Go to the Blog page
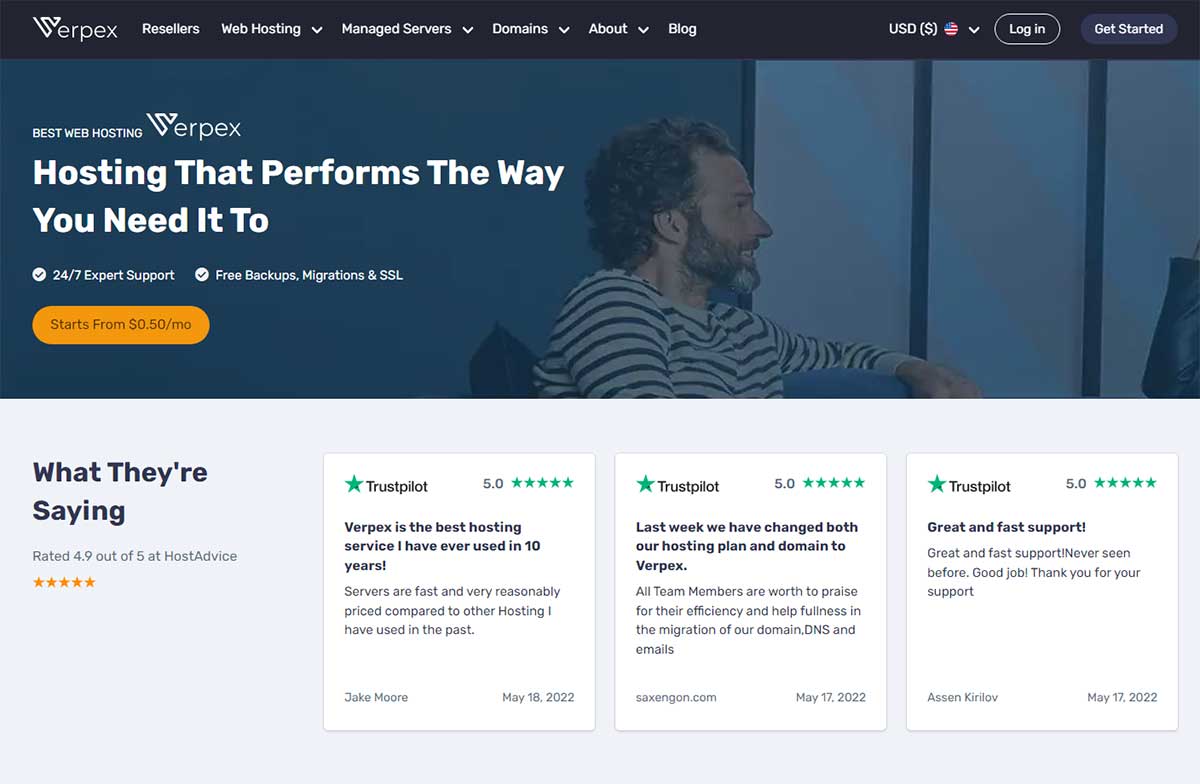The image size is (1200, 784). (682, 29)
